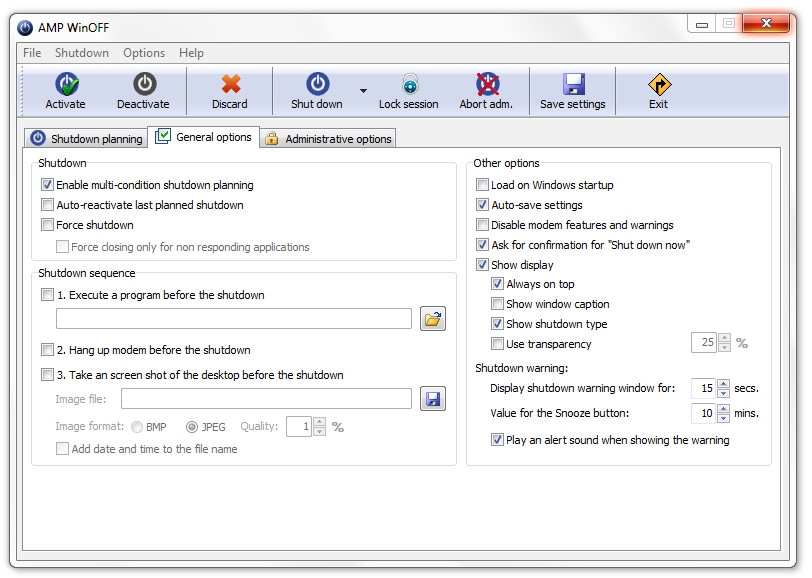The width and height of the screenshot is (812, 578).
Task: Click the Abort adm. toolbar icon
Action: pos(487,84)
